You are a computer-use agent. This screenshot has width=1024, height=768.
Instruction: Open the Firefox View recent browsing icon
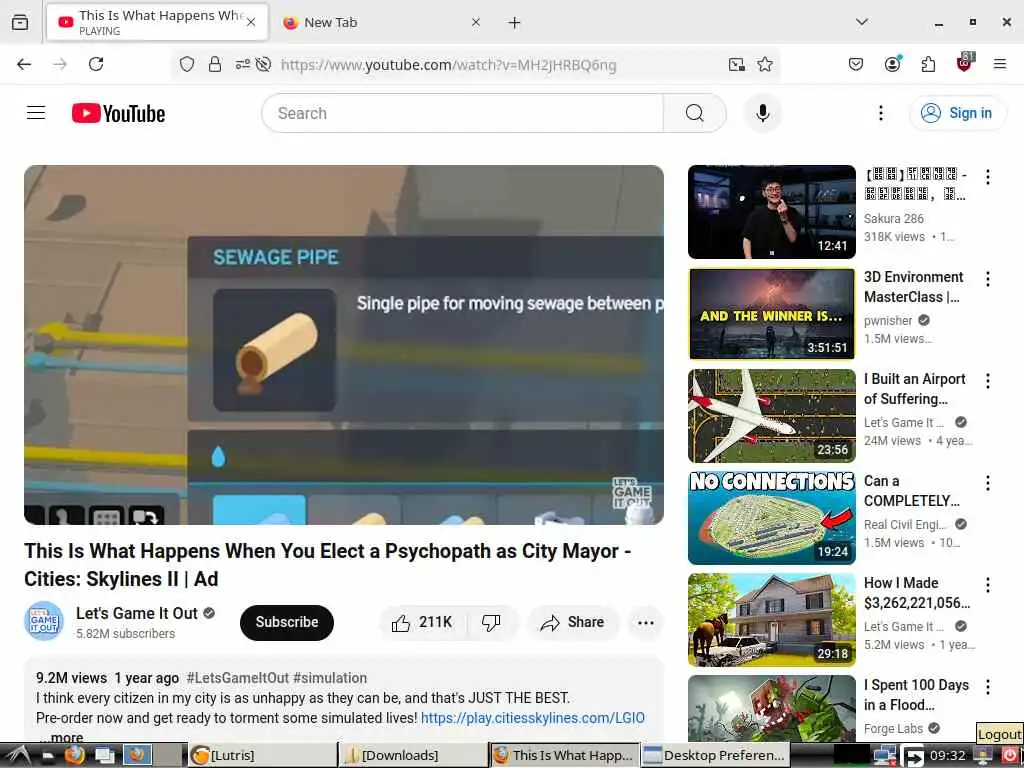(20, 23)
